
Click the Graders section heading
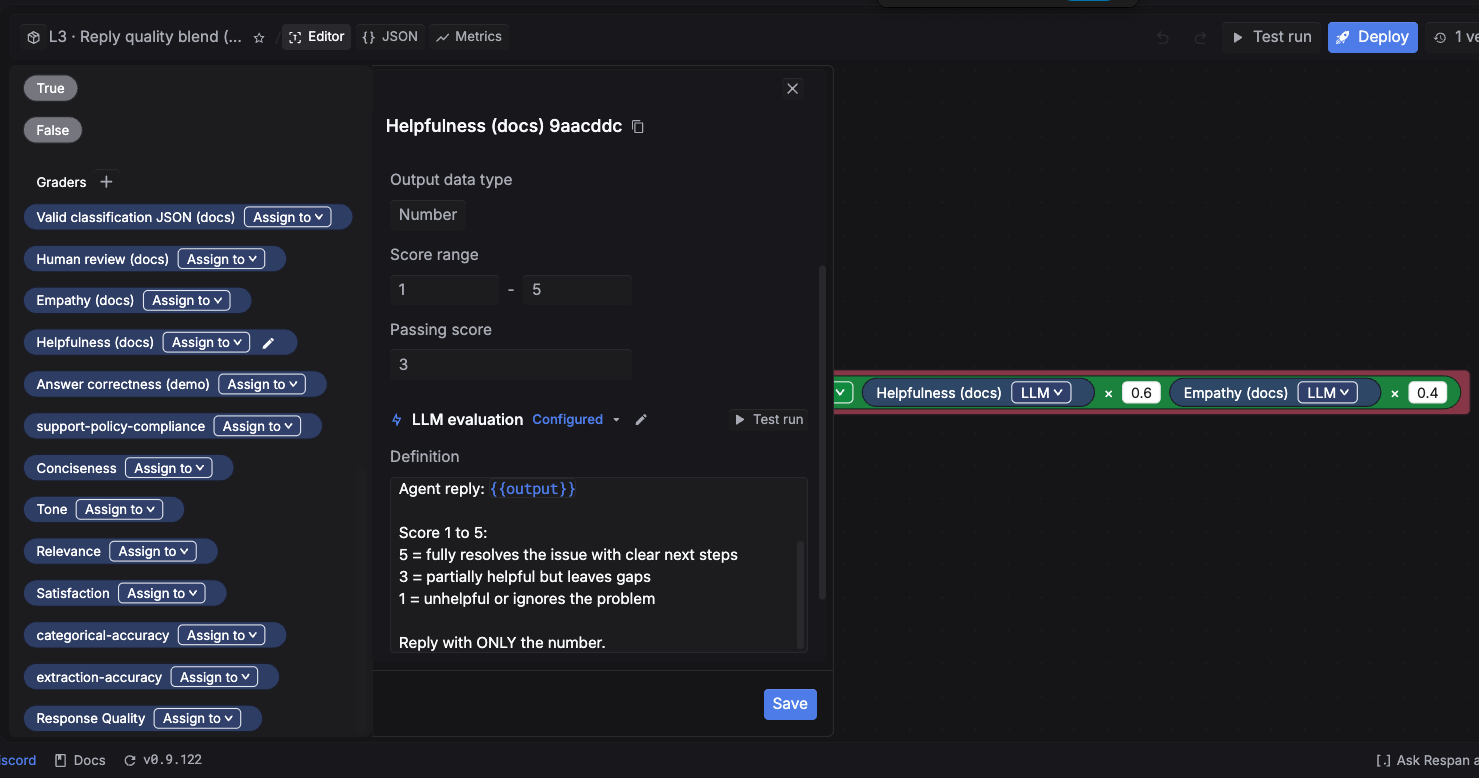[x=61, y=182]
